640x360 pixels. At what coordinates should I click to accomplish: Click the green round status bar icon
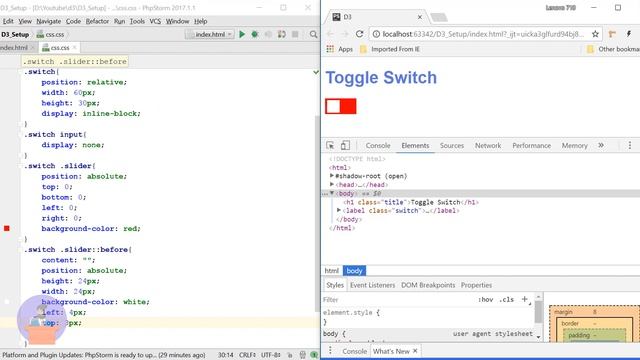pyautogui.click(x=314, y=355)
